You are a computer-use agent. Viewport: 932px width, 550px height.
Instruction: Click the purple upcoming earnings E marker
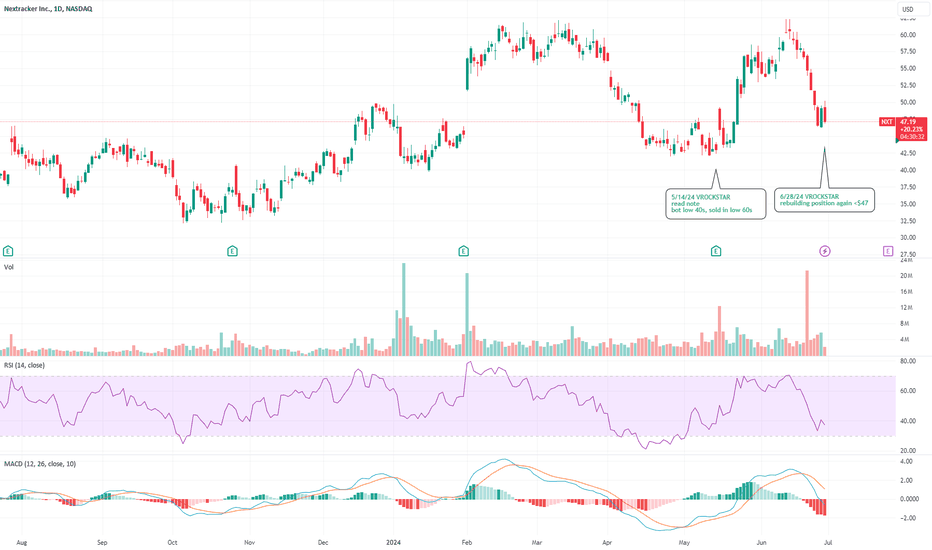click(887, 251)
